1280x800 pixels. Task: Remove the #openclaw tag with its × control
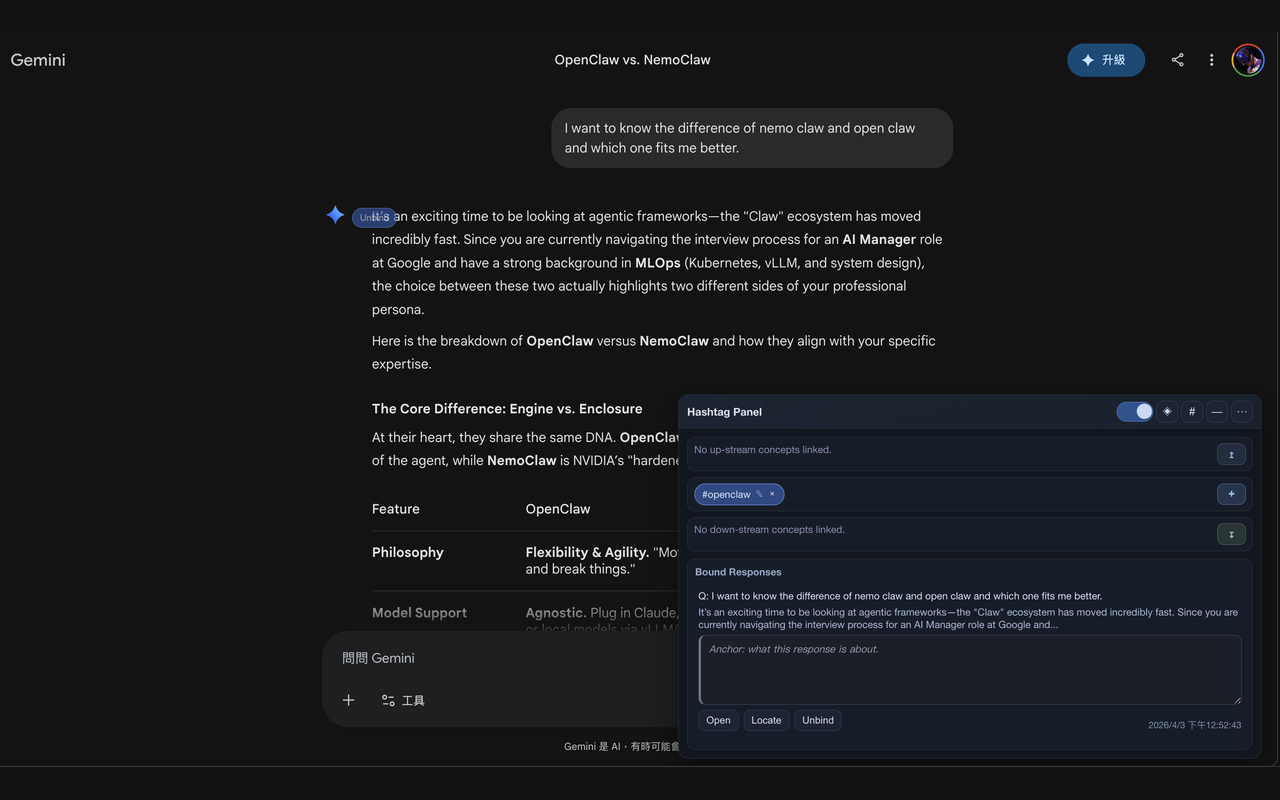pyautogui.click(x=771, y=493)
